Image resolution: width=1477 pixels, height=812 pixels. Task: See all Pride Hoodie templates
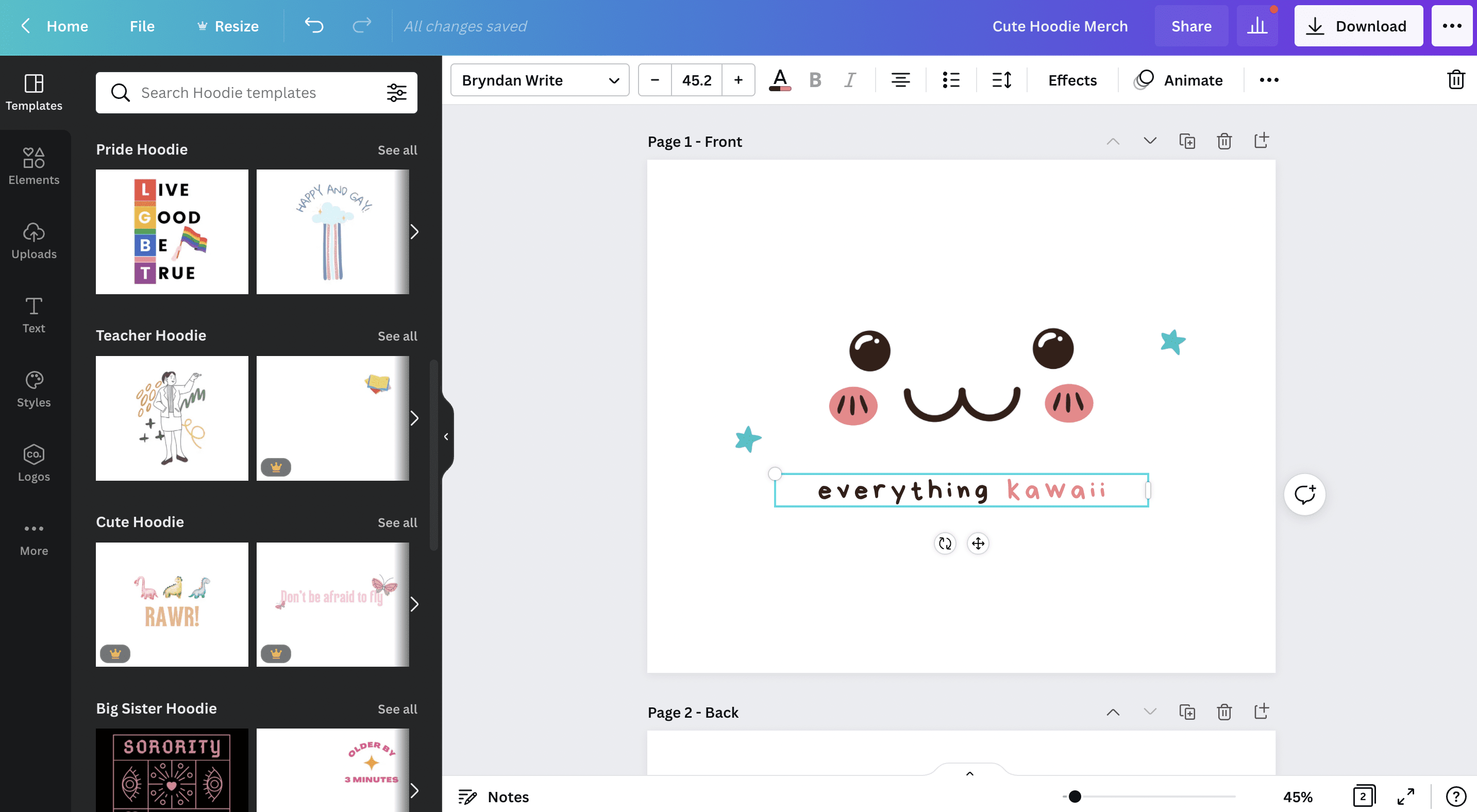point(397,149)
